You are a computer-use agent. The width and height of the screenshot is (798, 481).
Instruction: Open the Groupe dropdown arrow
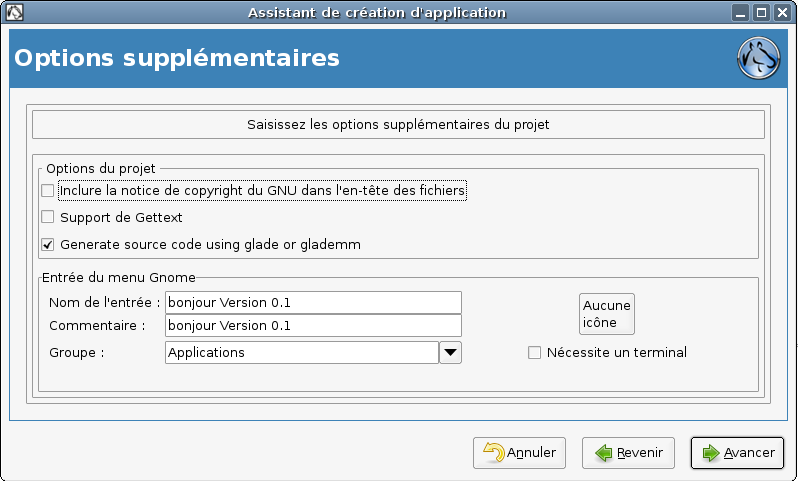click(450, 352)
